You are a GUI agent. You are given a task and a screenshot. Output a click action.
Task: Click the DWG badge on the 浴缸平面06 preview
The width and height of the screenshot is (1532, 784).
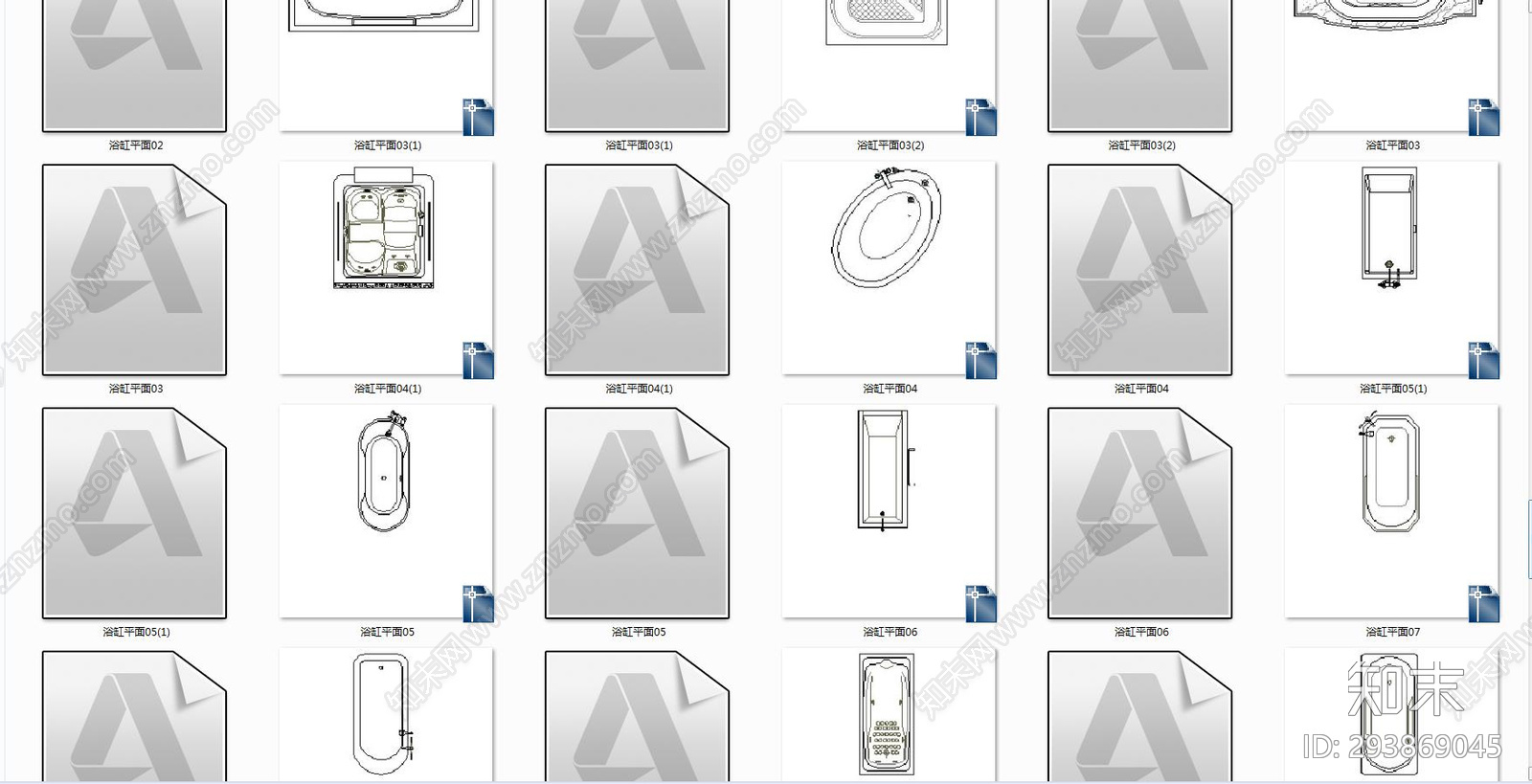coord(980,603)
